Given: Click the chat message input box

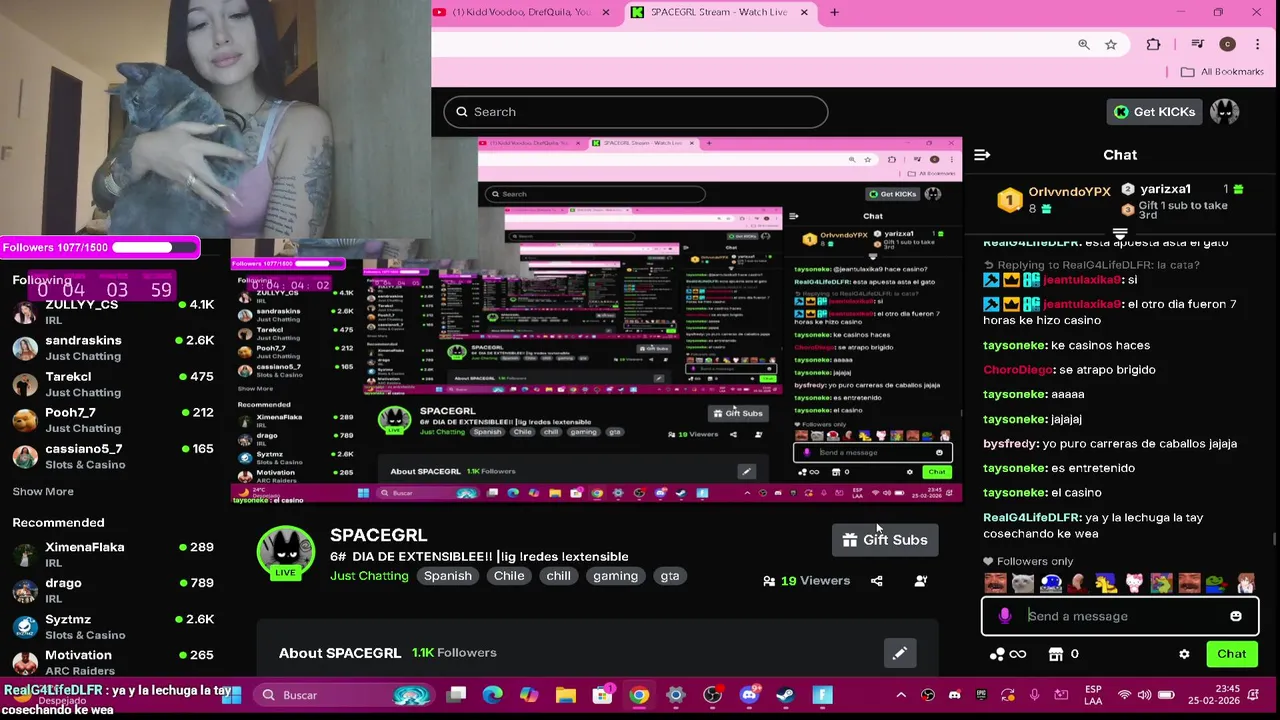Looking at the screenshot, I should pos(1120,616).
